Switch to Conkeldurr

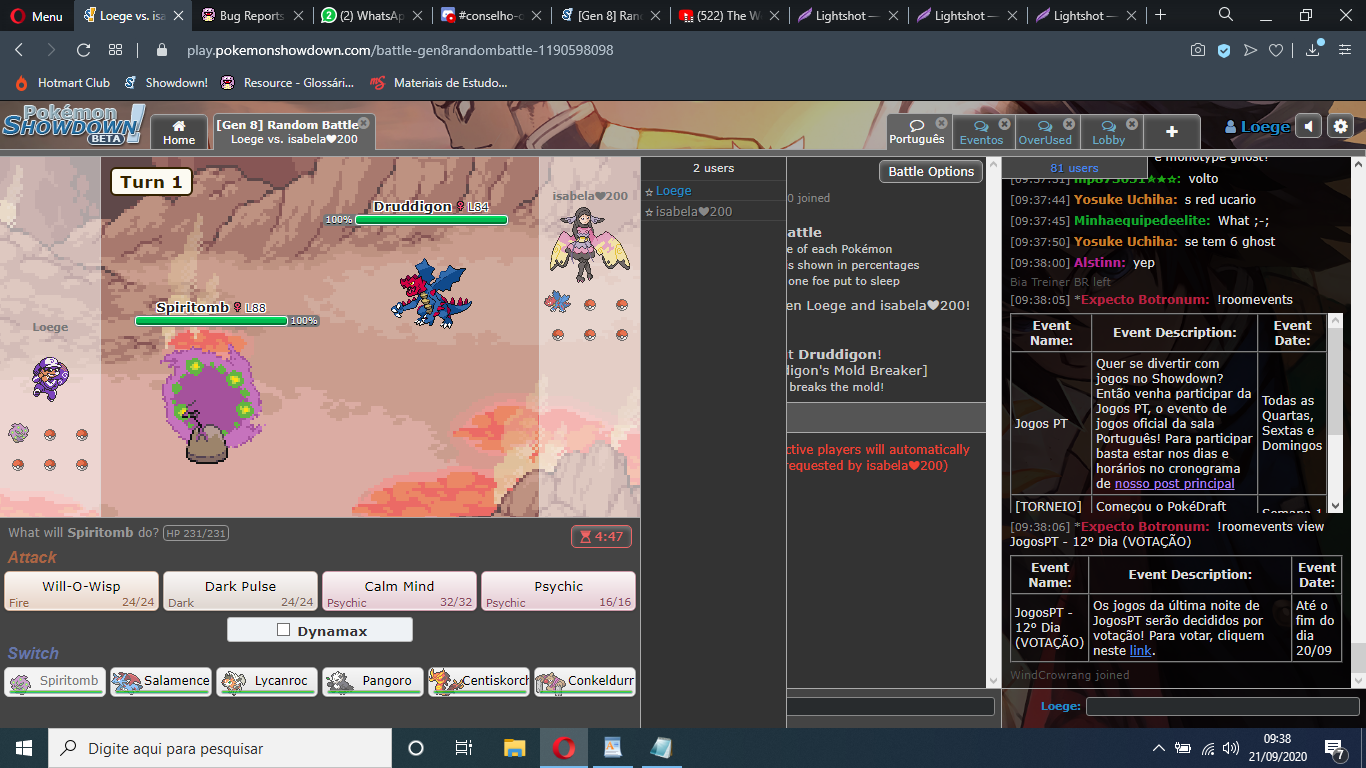click(585, 682)
